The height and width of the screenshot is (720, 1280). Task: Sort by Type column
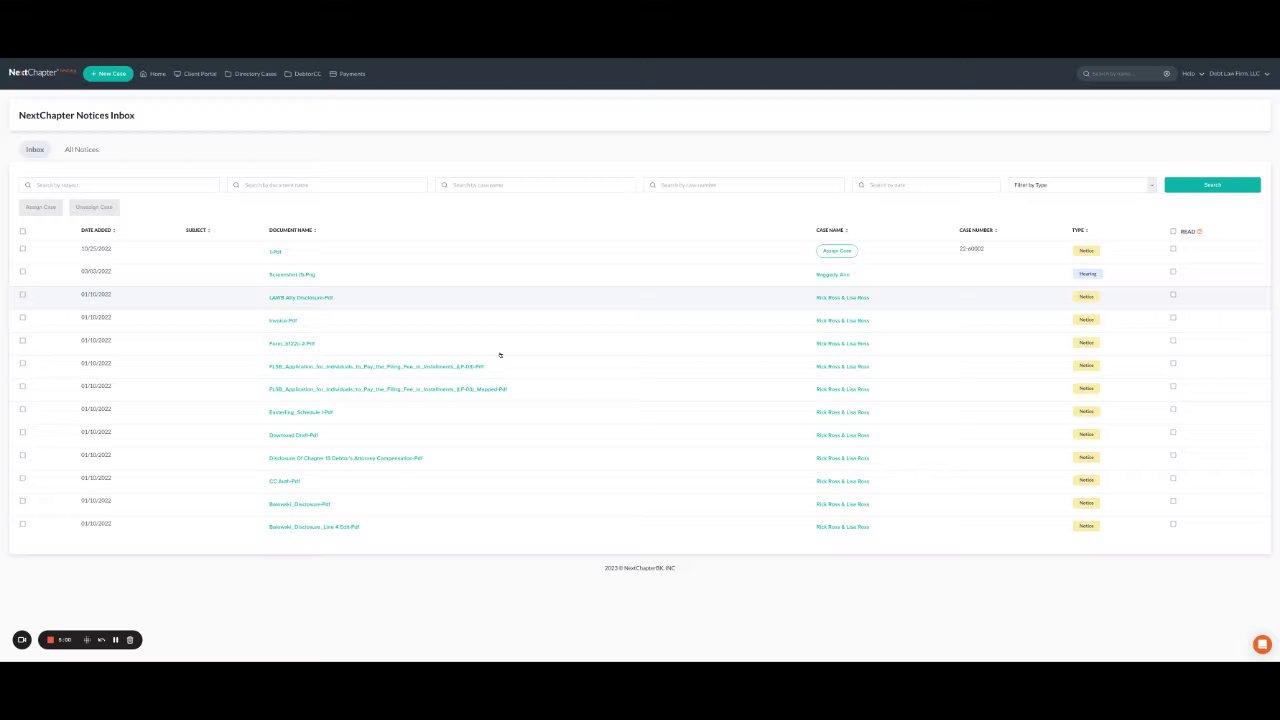(1080, 230)
